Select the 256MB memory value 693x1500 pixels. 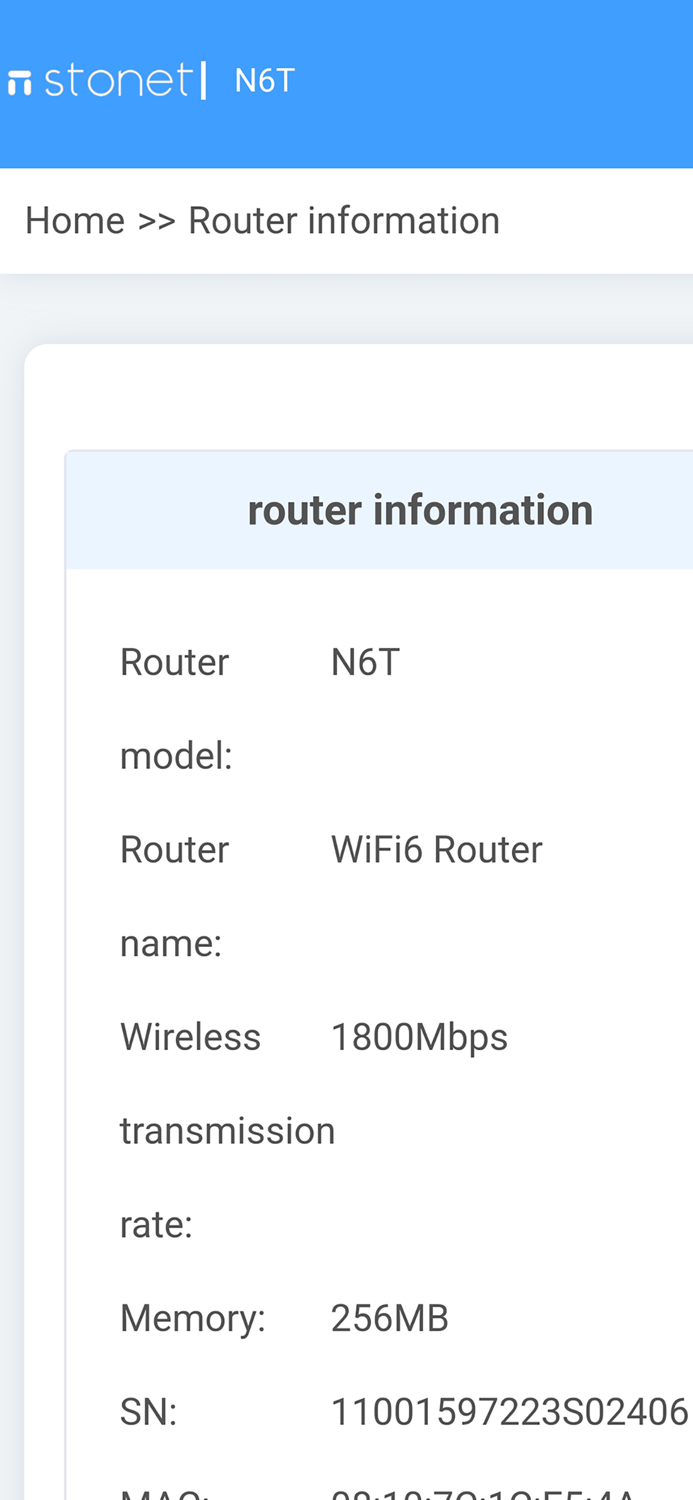click(x=390, y=1316)
